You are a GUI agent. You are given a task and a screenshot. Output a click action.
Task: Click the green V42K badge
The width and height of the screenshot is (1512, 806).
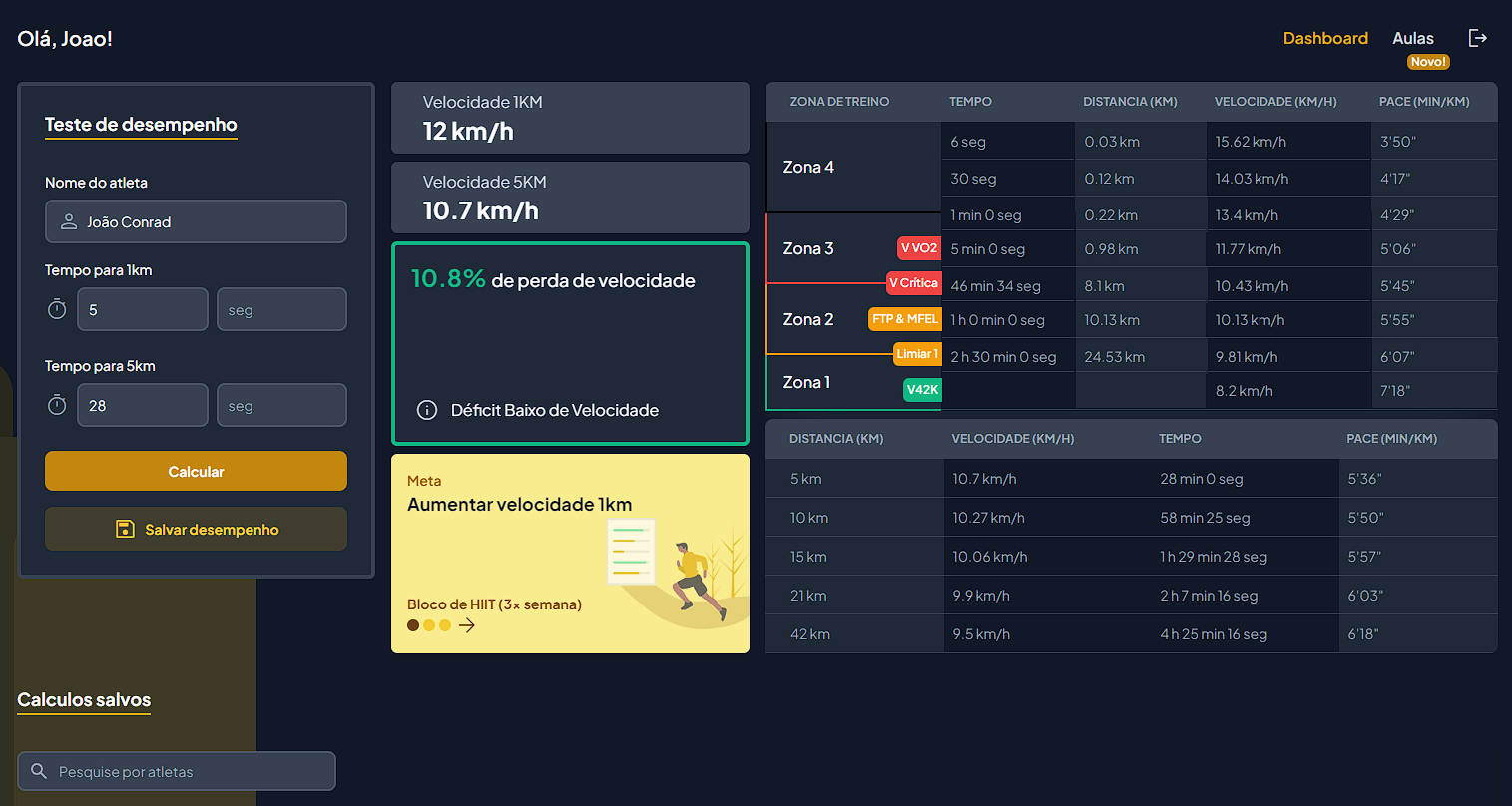click(x=922, y=390)
